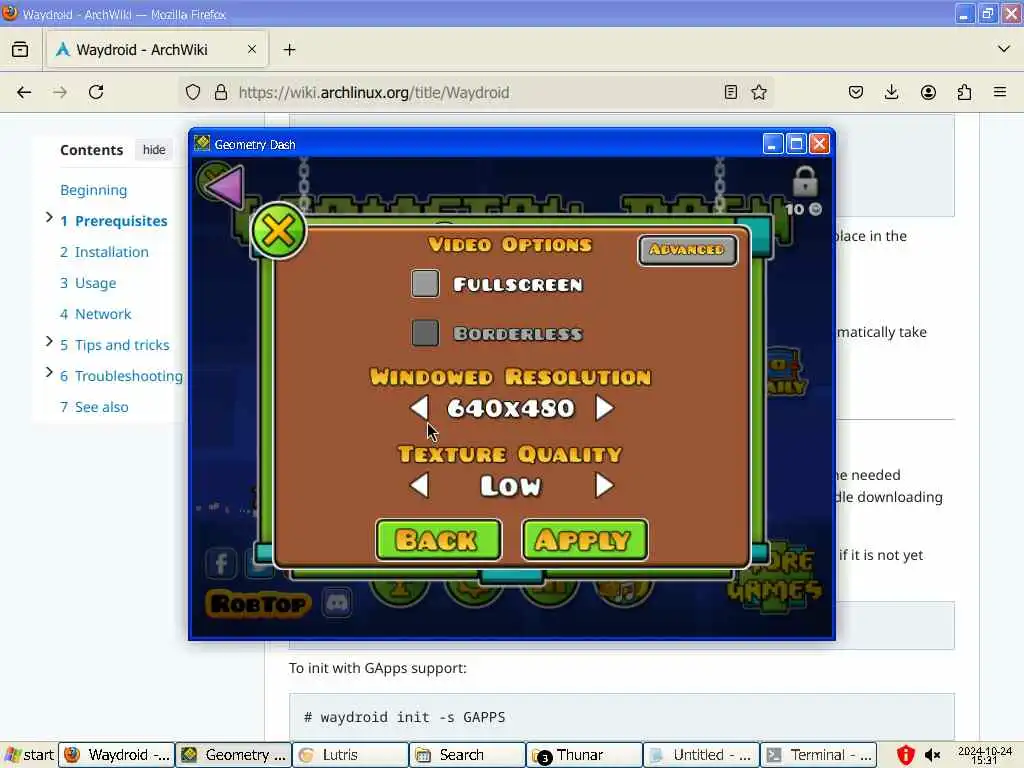Screen dimensions: 1024x768
Task: Switch to Terminal taskbar item
Action: (818, 755)
